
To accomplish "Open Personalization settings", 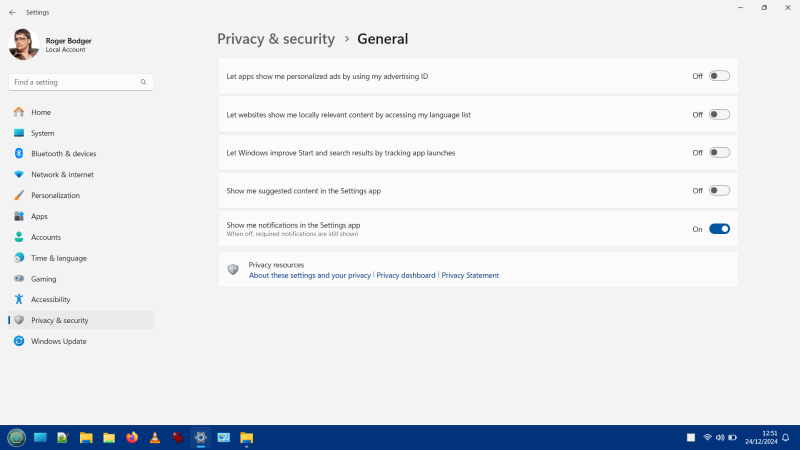I will pos(55,195).
